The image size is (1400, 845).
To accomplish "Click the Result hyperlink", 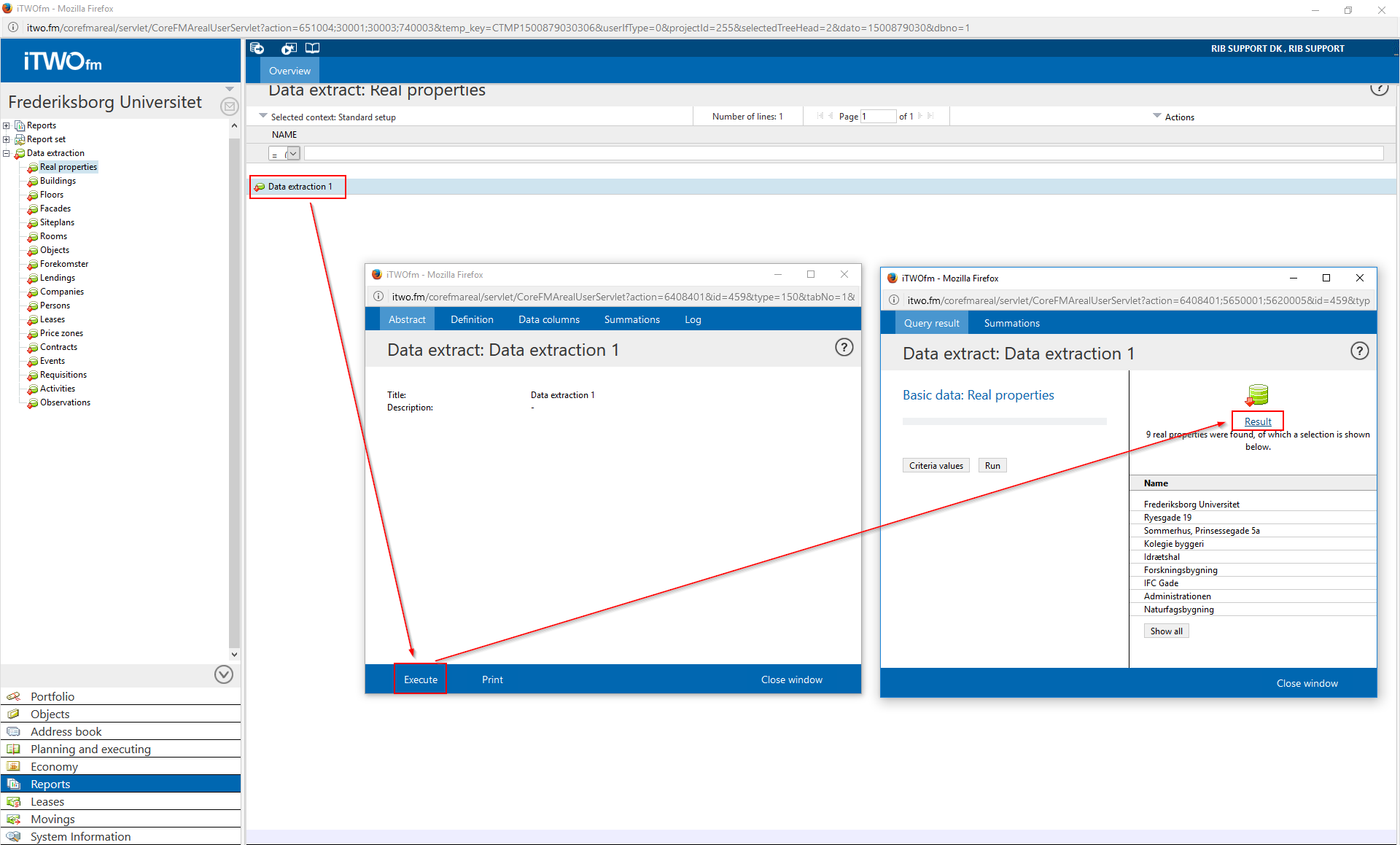I will [1257, 421].
